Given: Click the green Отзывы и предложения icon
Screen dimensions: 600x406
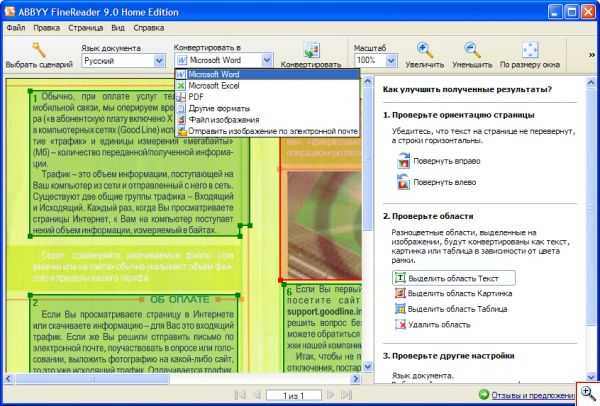Looking at the screenshot, I should [484, 394].
